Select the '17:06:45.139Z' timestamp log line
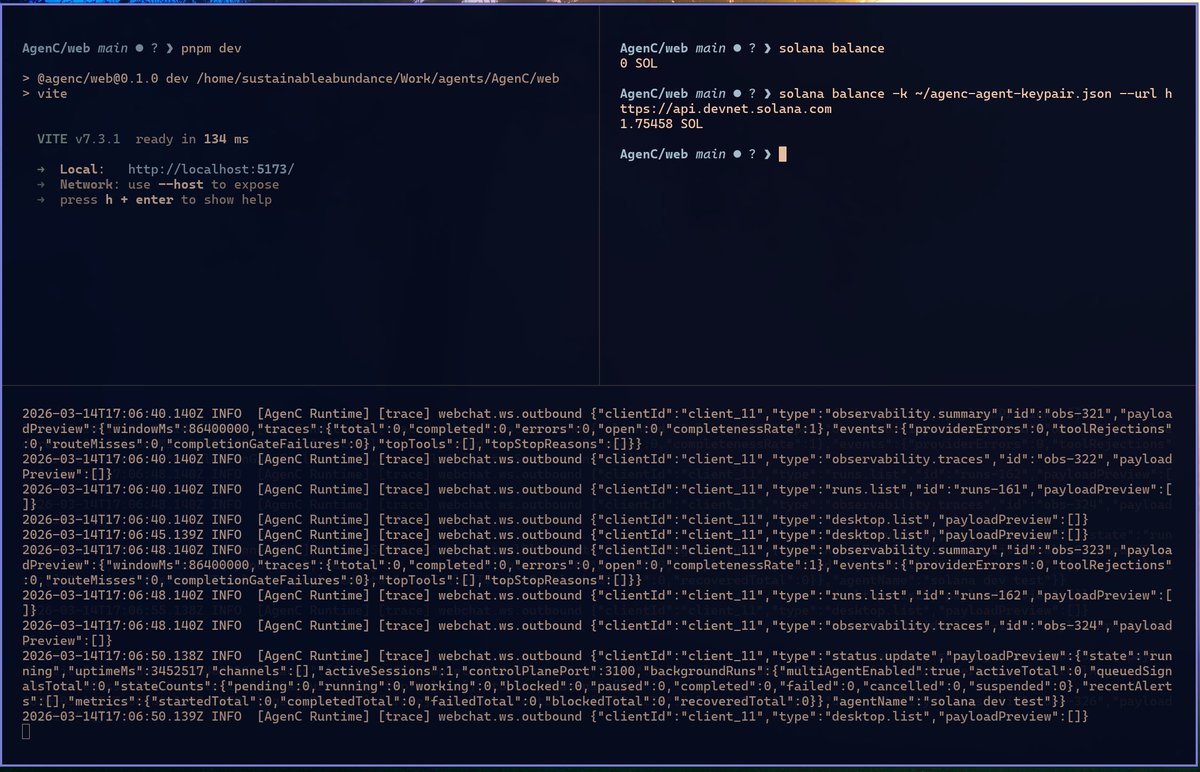Image resolution: width=1200 pixels, height=772 pixels. [x=554, y=534]
